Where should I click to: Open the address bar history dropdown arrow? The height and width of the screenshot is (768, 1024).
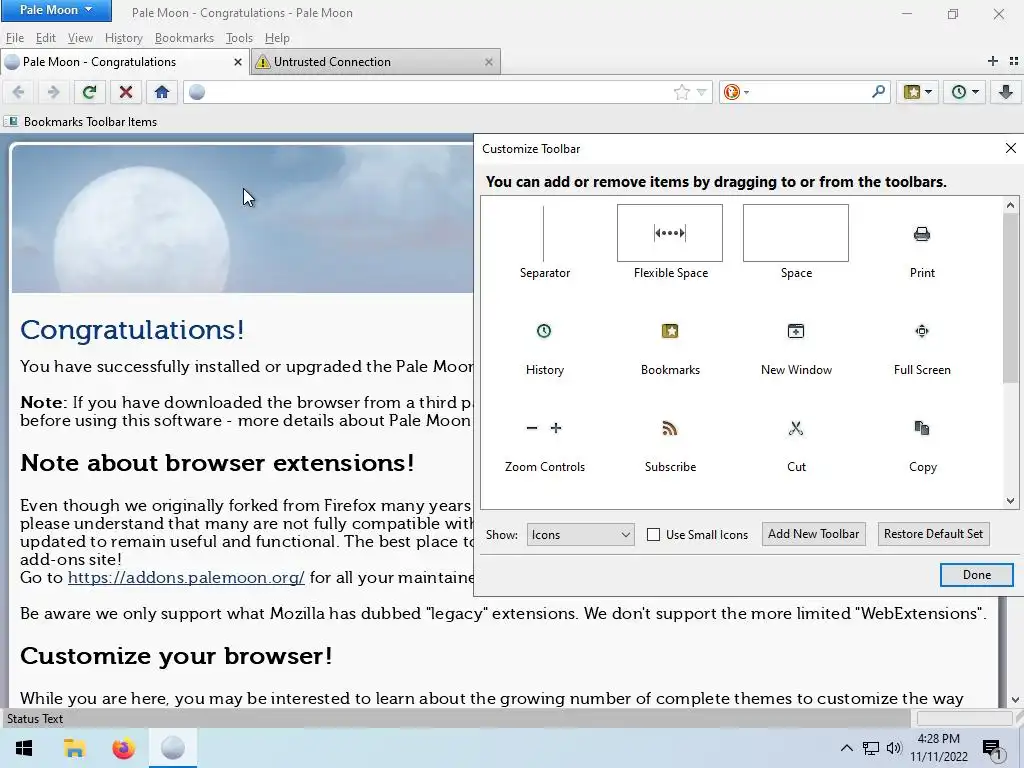click(x=701, y=93)
